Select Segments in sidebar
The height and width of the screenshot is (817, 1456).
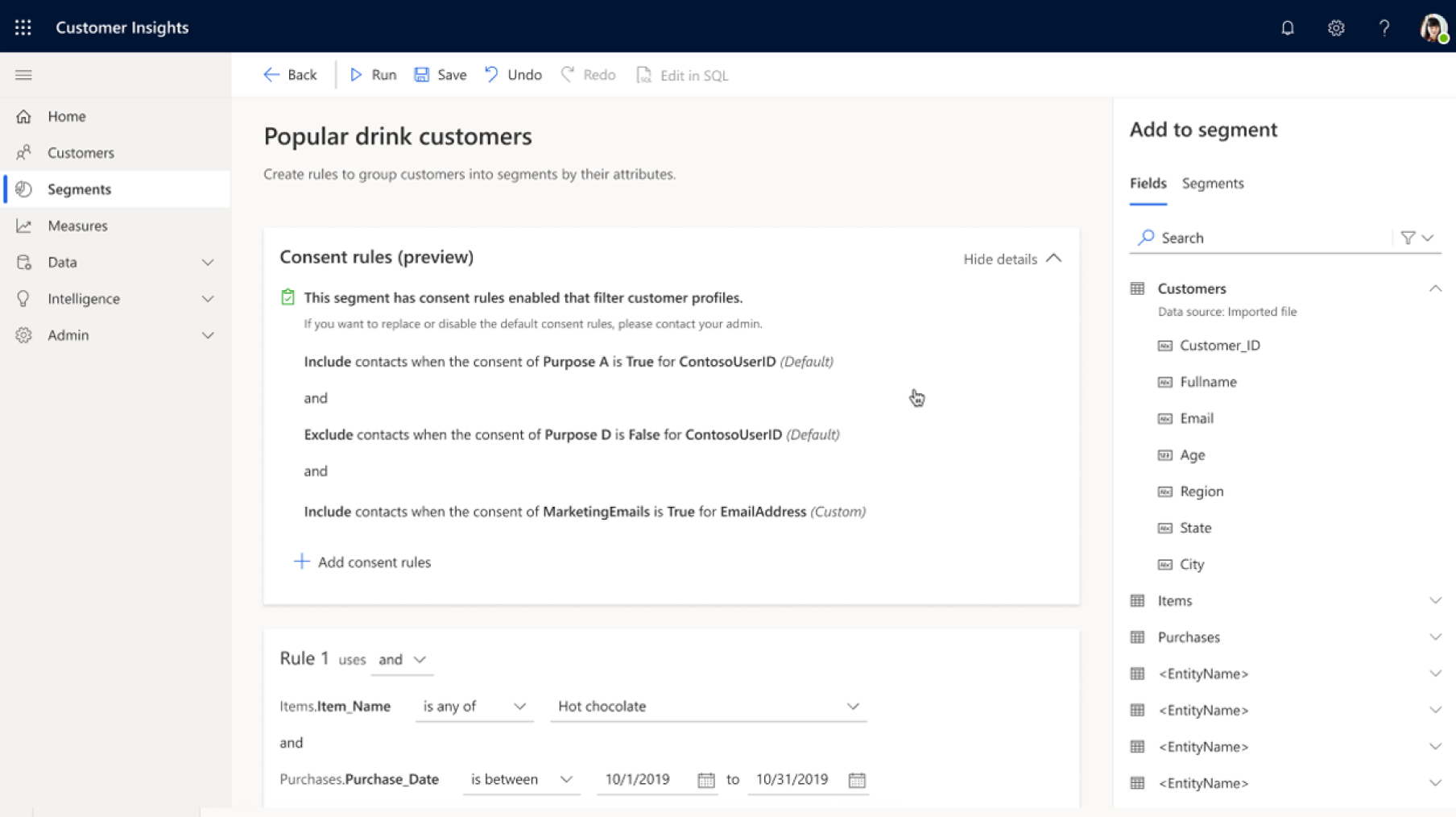click(117, 189)
